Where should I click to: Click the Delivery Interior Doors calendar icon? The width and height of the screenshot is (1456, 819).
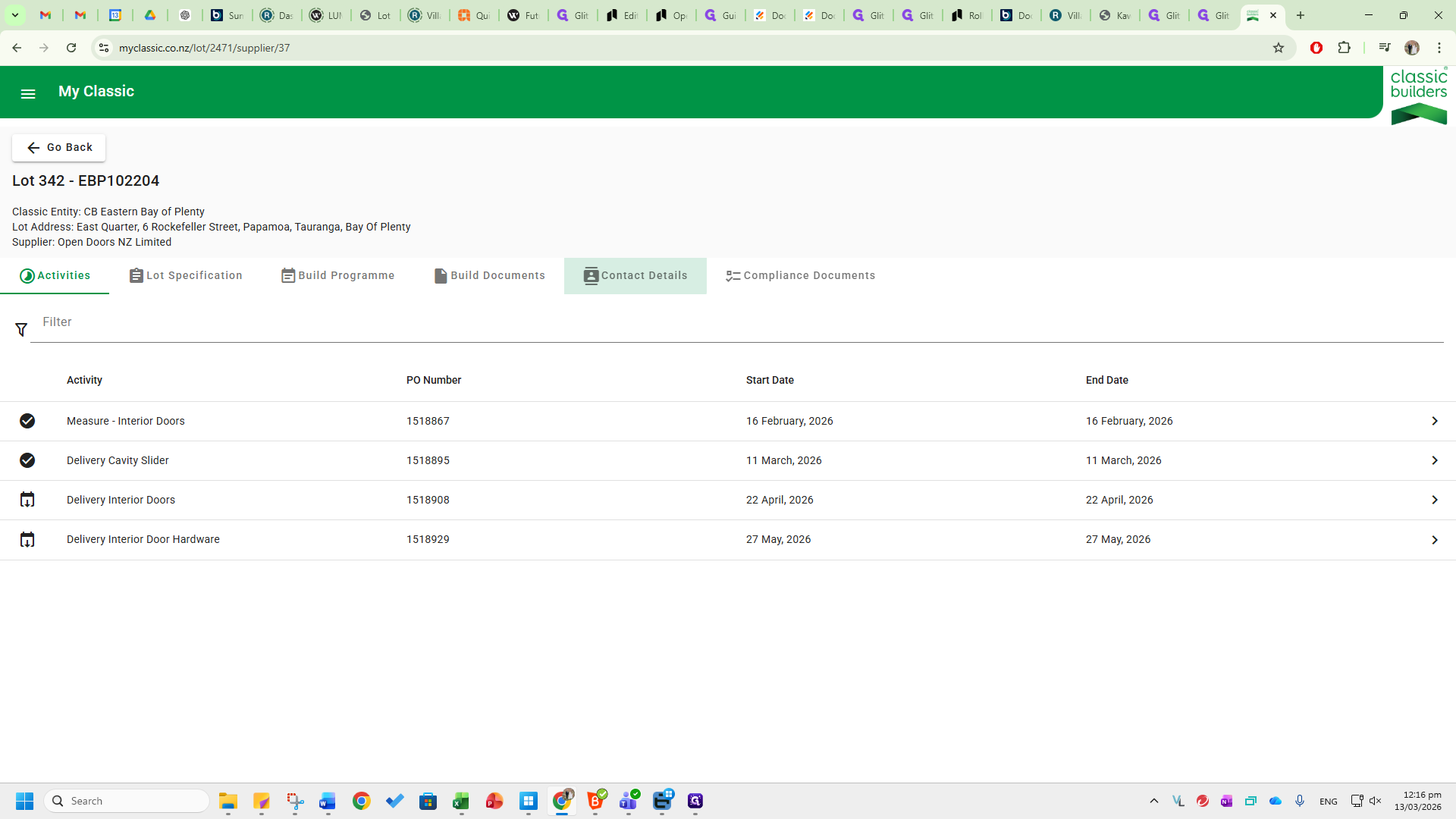[27, 500]
